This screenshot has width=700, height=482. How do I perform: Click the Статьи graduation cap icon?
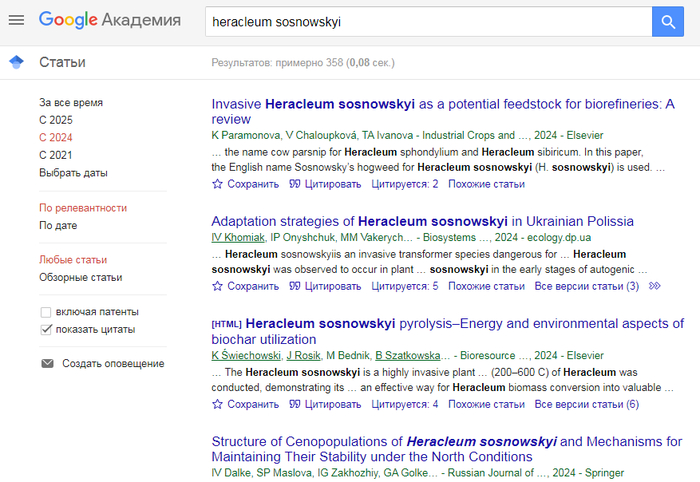16,63
